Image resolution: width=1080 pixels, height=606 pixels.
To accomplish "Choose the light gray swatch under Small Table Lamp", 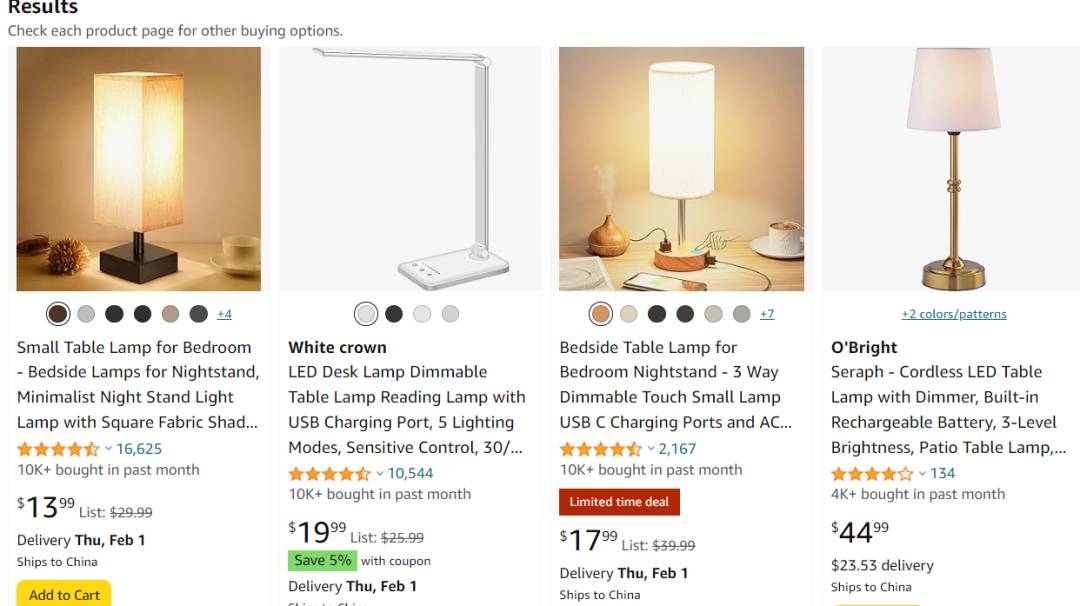I will tap(86, 314).
